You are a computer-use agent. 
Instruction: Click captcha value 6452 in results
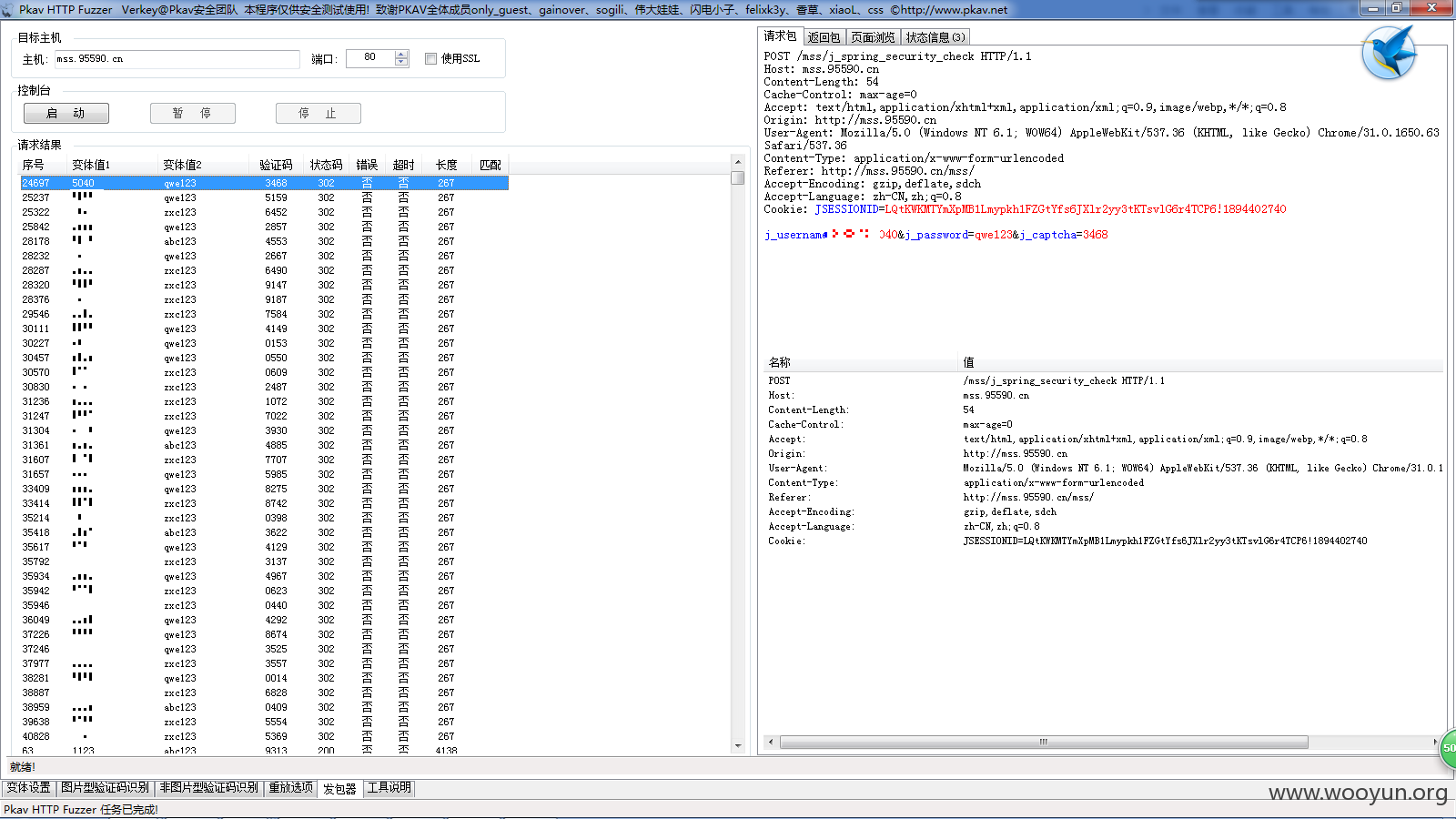[276, 212]
